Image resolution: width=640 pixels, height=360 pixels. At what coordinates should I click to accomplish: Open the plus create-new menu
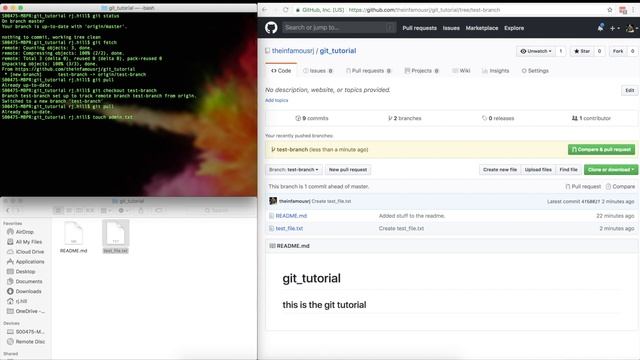614,28
